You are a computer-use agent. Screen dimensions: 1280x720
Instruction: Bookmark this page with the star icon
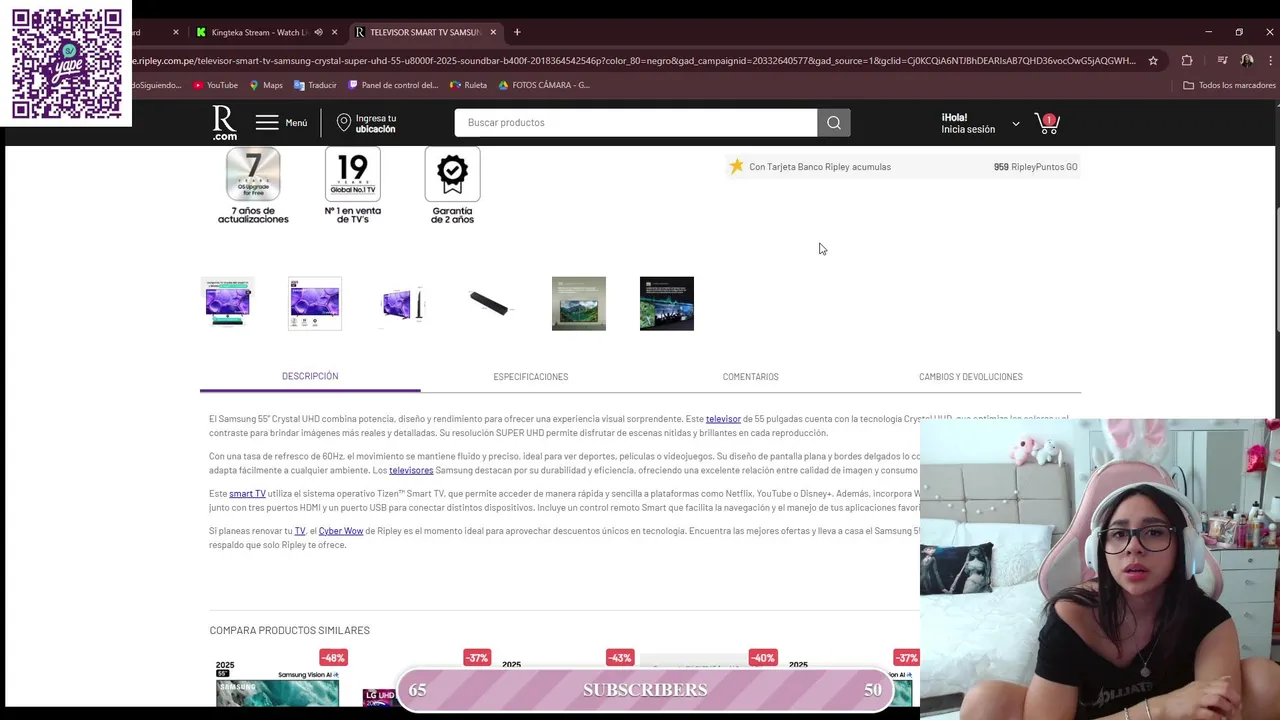click(1153, 60)
